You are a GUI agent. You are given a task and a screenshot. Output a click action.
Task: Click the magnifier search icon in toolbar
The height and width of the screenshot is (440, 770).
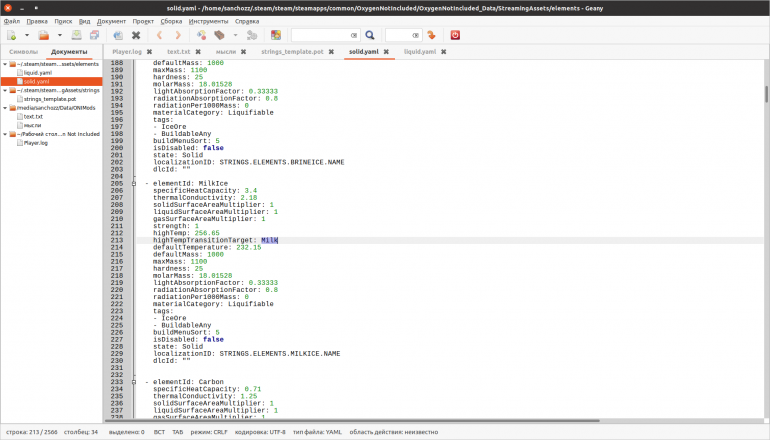[x=369, y=35]
